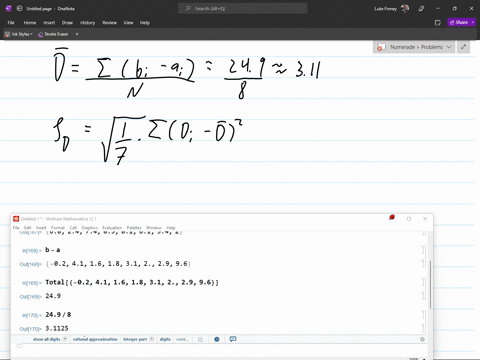Click 'more...' in the suggestions bar

[183, 339]
